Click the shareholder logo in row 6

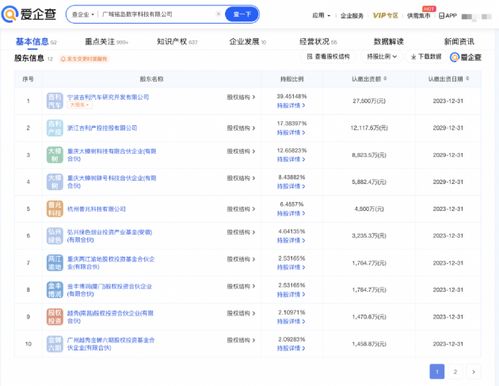click(55, 236)
